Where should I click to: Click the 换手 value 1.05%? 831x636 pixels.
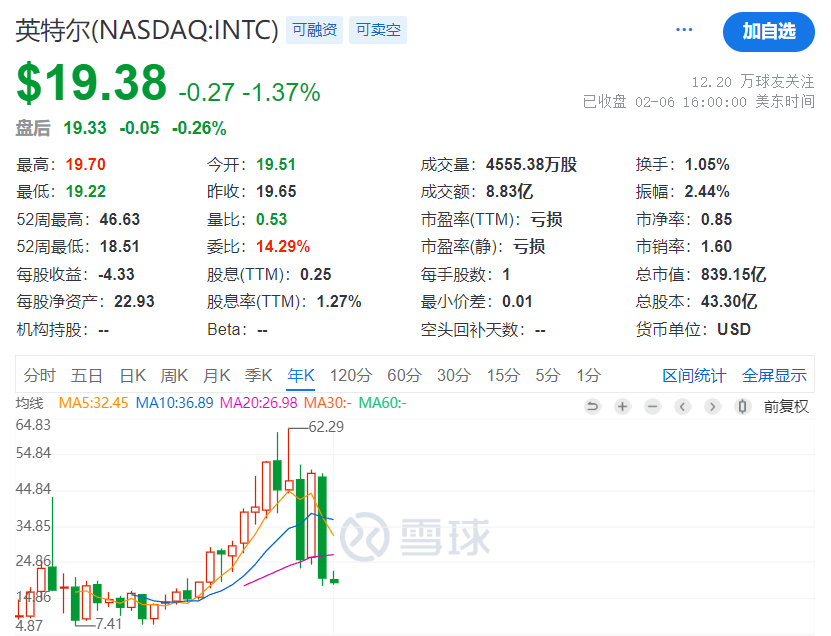[x=707, y=164]
